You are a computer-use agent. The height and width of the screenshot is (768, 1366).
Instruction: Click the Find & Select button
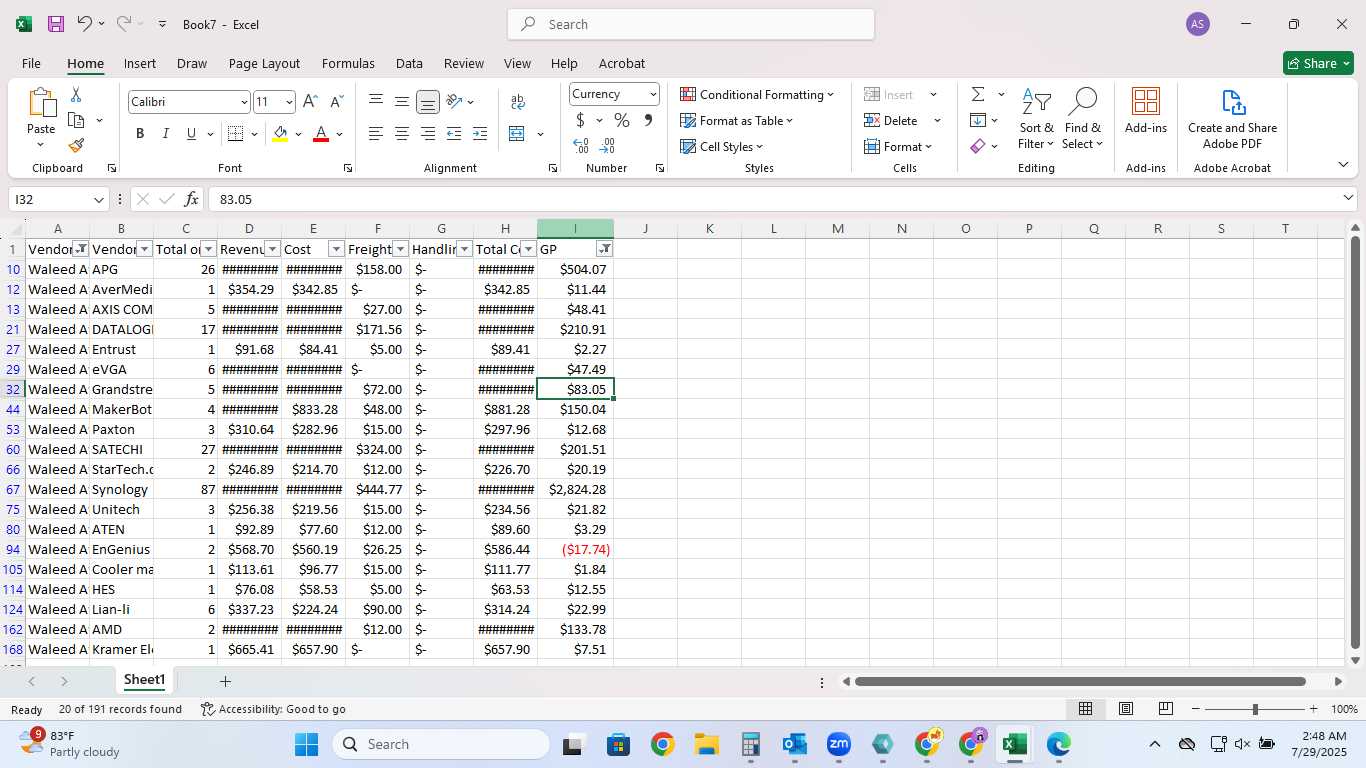pyautogui.click(x=1082, y=118)
